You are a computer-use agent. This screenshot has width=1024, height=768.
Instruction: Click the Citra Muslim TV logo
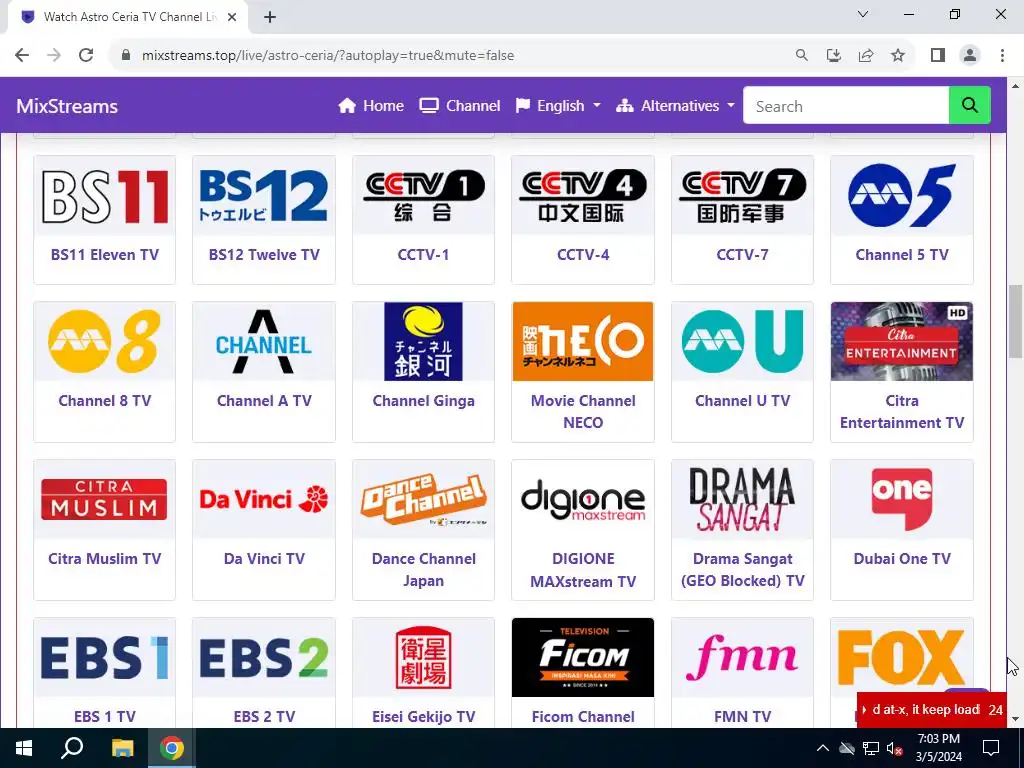(104, 500)
